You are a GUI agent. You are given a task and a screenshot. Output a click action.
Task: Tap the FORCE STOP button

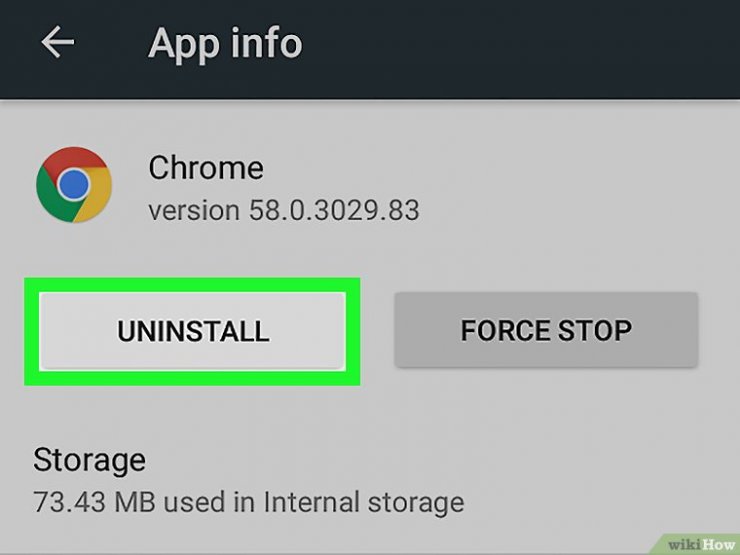[x=546, y=330]
